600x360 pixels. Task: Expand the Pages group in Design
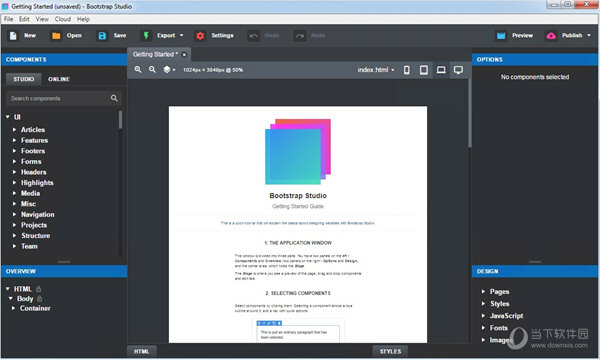[483, 292]
